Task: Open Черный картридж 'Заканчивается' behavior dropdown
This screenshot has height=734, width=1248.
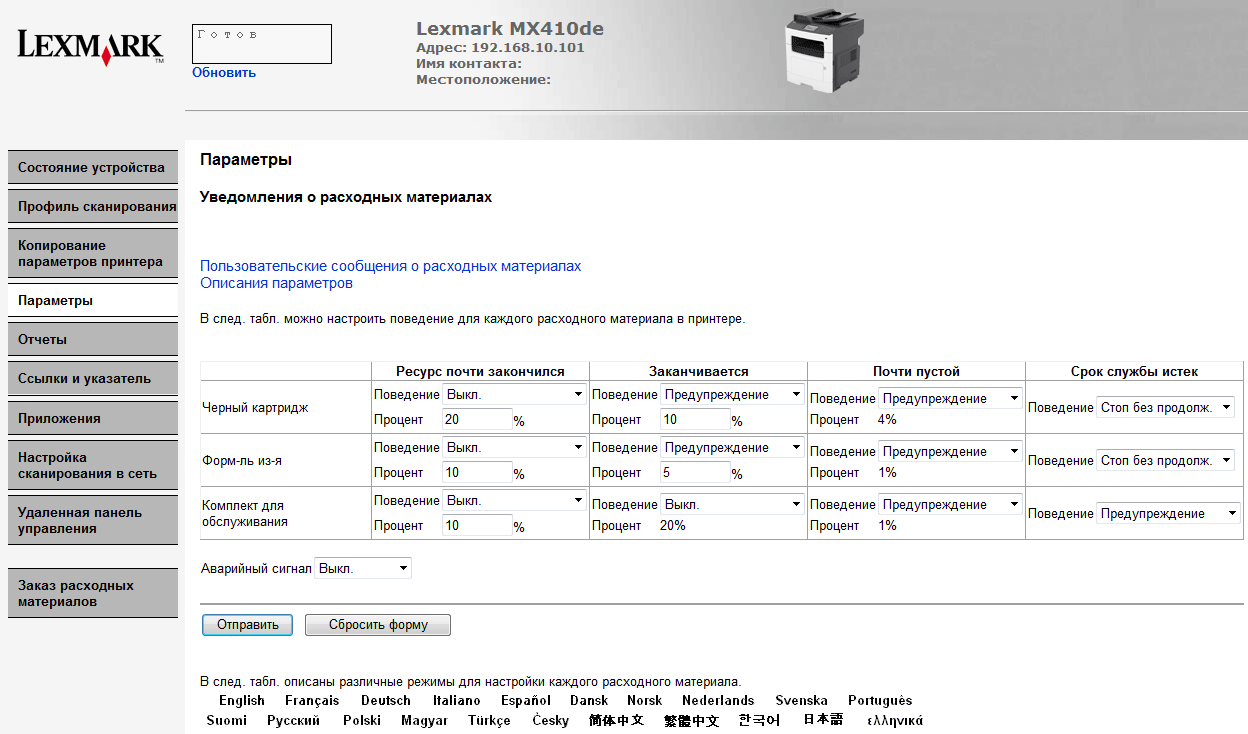Action: click(x=733, y=394)
